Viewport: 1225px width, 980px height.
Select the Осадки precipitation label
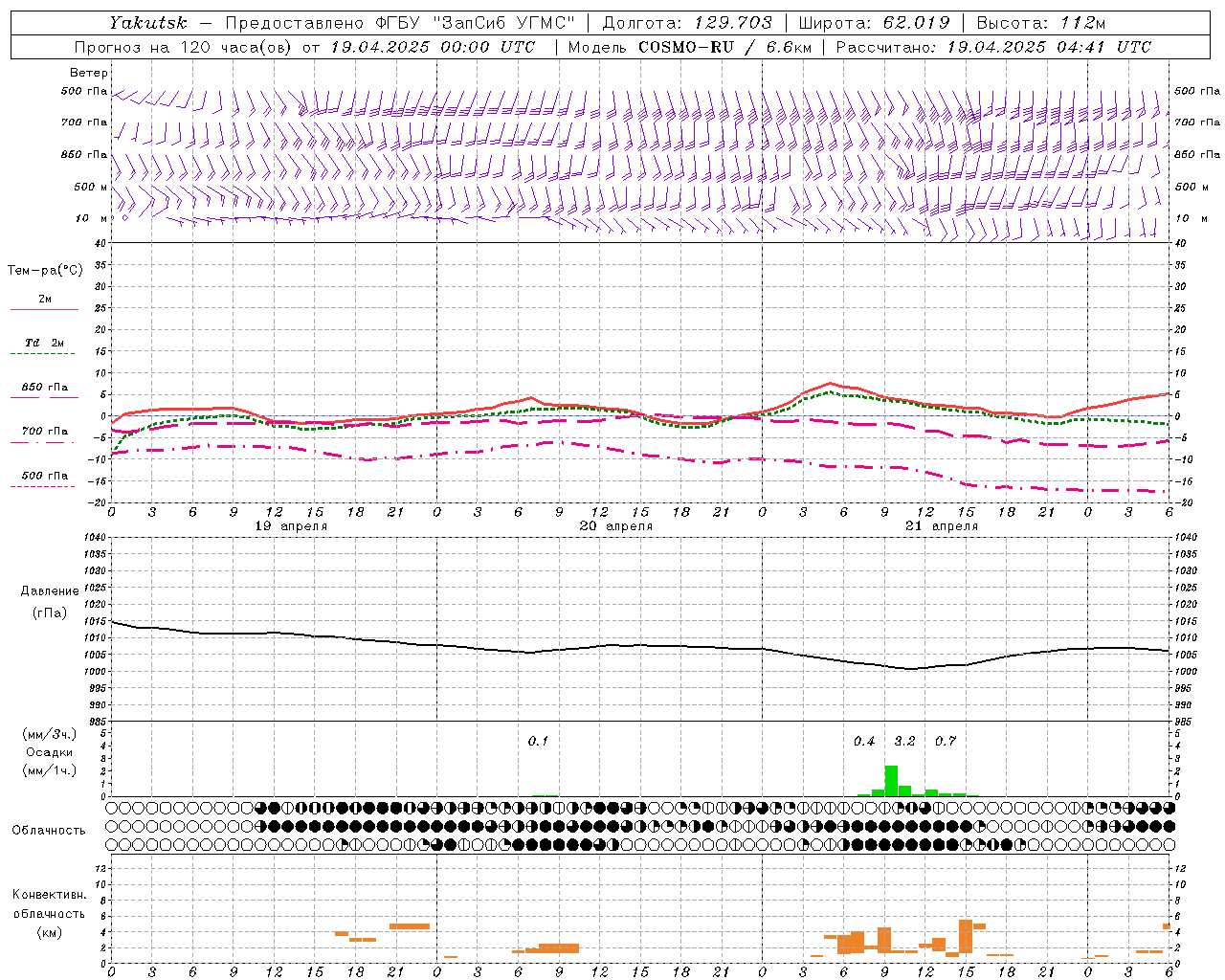[x=50, y=752]
